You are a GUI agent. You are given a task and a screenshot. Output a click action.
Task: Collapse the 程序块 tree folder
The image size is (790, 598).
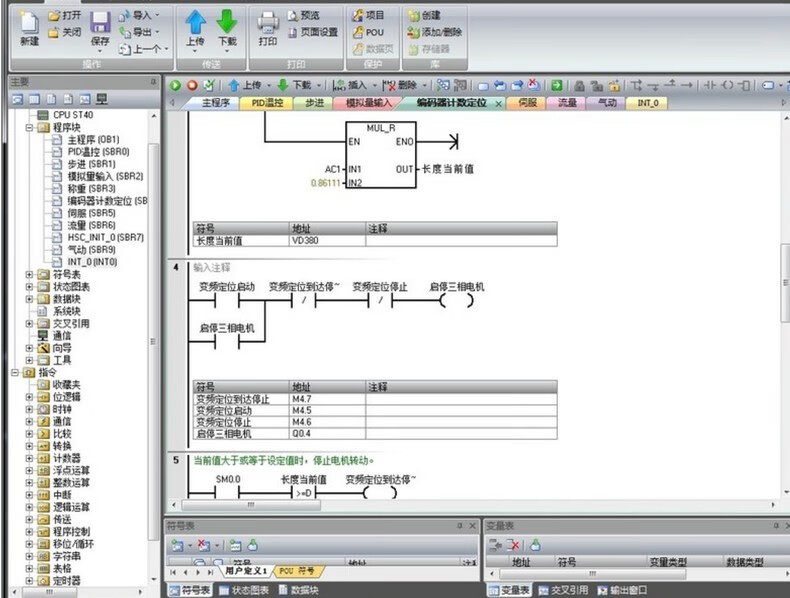click(29, 128)
